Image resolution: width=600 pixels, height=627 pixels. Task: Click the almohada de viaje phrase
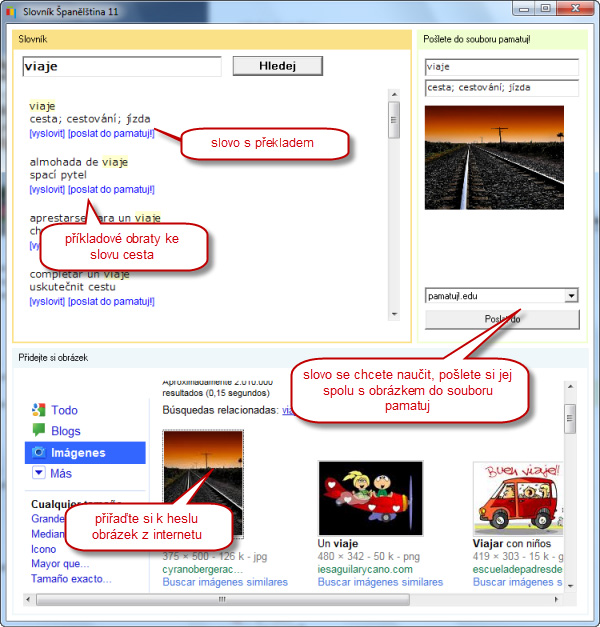tap(79, 162)
